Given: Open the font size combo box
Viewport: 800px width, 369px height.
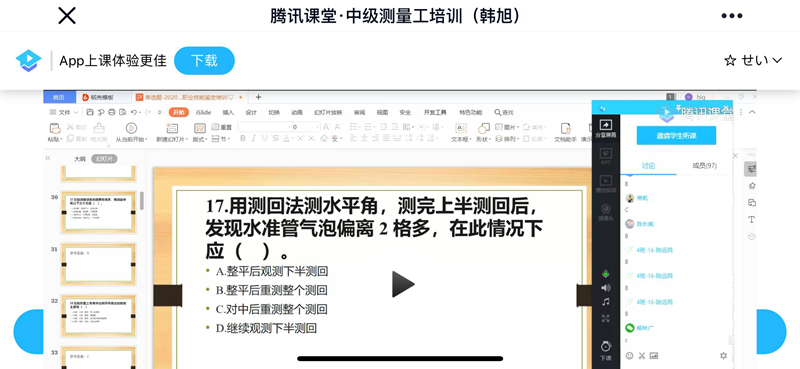Looking at the screenshot, I should coord(306,127).
